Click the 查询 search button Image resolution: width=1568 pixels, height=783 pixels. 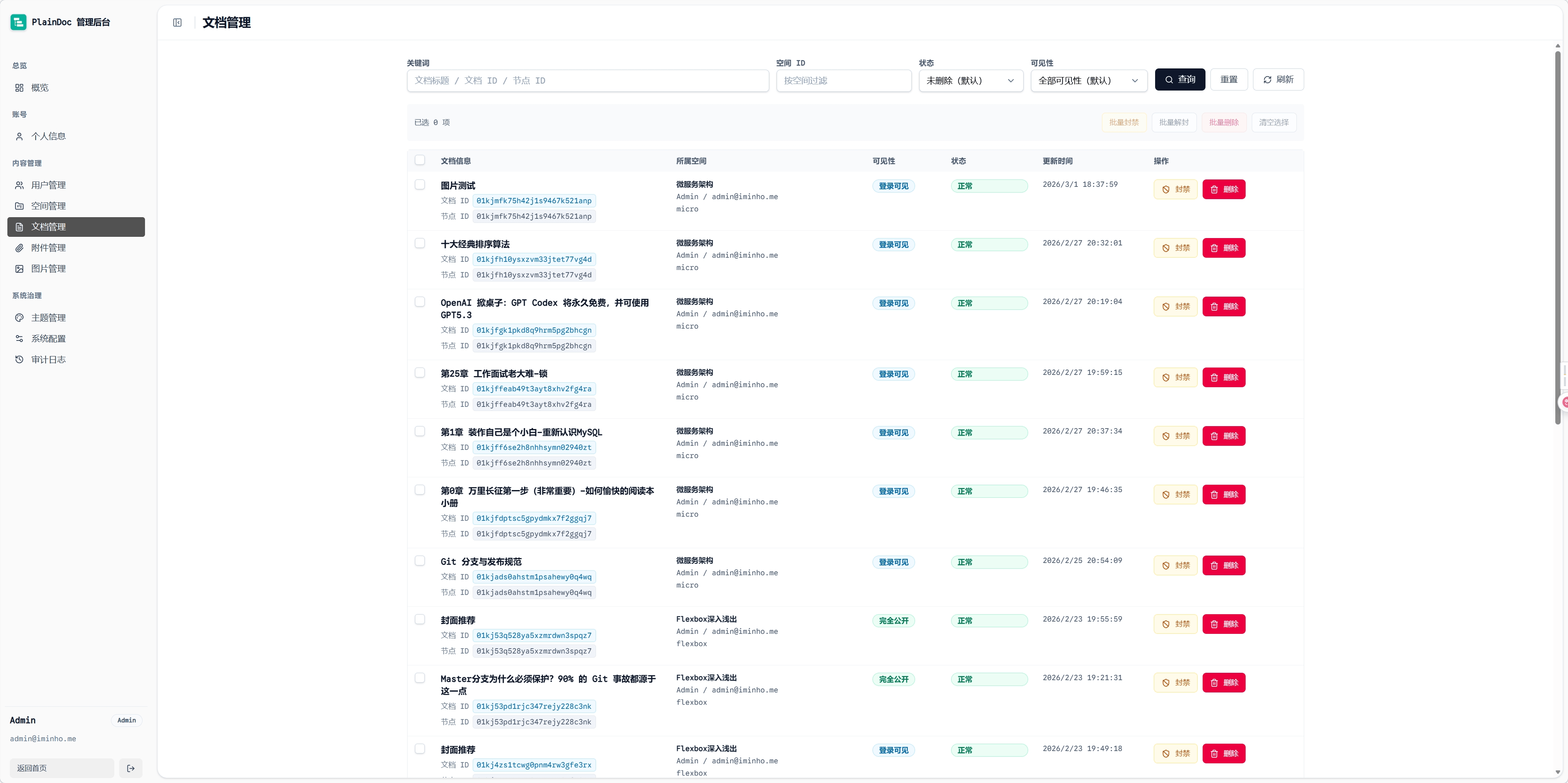1180,80
